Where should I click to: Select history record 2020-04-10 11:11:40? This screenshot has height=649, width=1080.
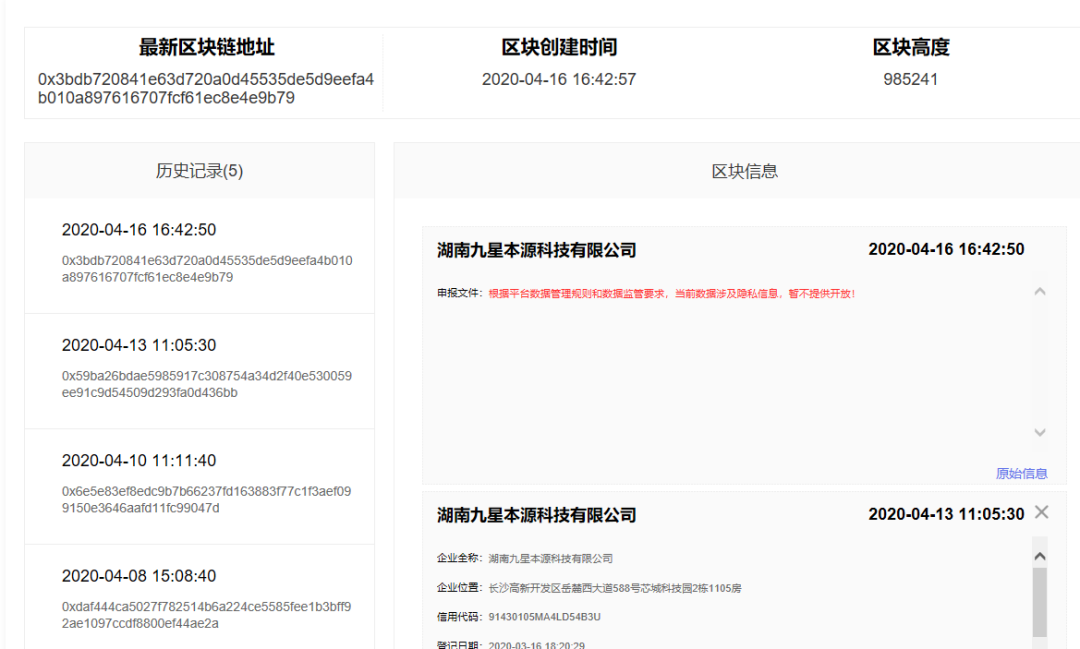coord(200,487)
